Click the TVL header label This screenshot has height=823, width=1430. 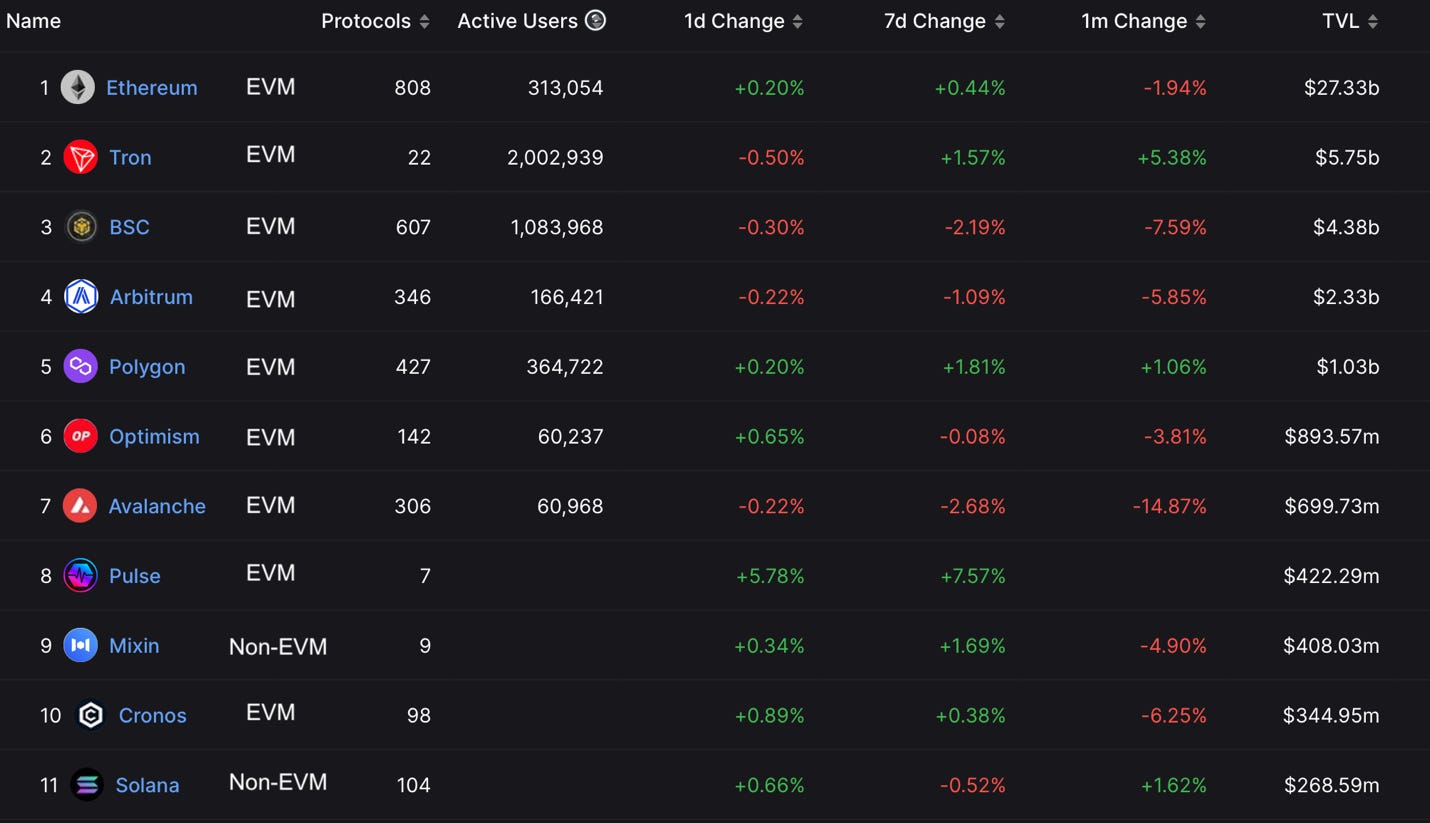(1341, 21)
